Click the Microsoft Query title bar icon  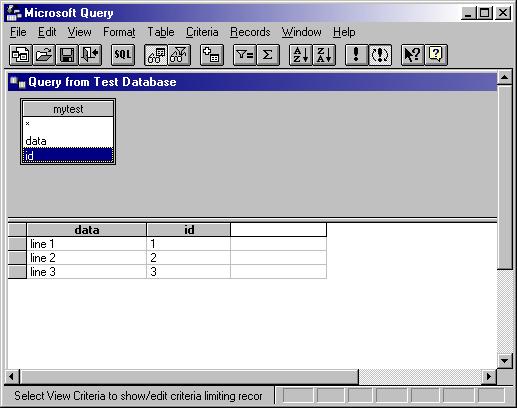pos(14,13)
